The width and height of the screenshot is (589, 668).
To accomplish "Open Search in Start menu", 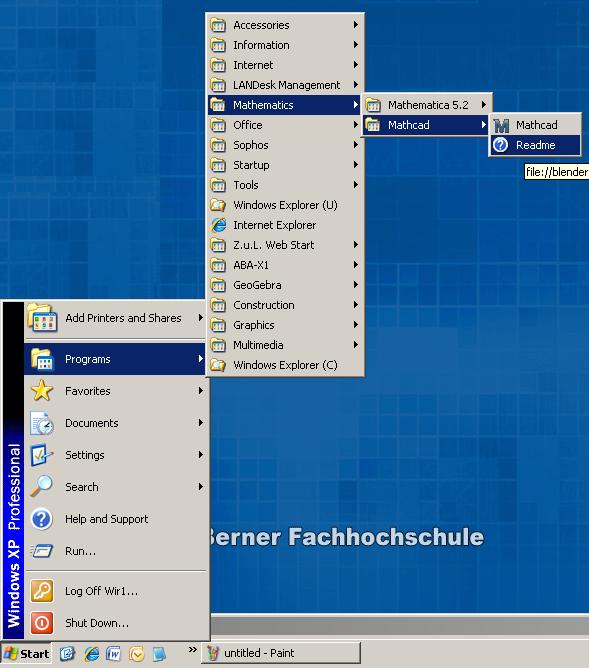I will tap(115, 487).
